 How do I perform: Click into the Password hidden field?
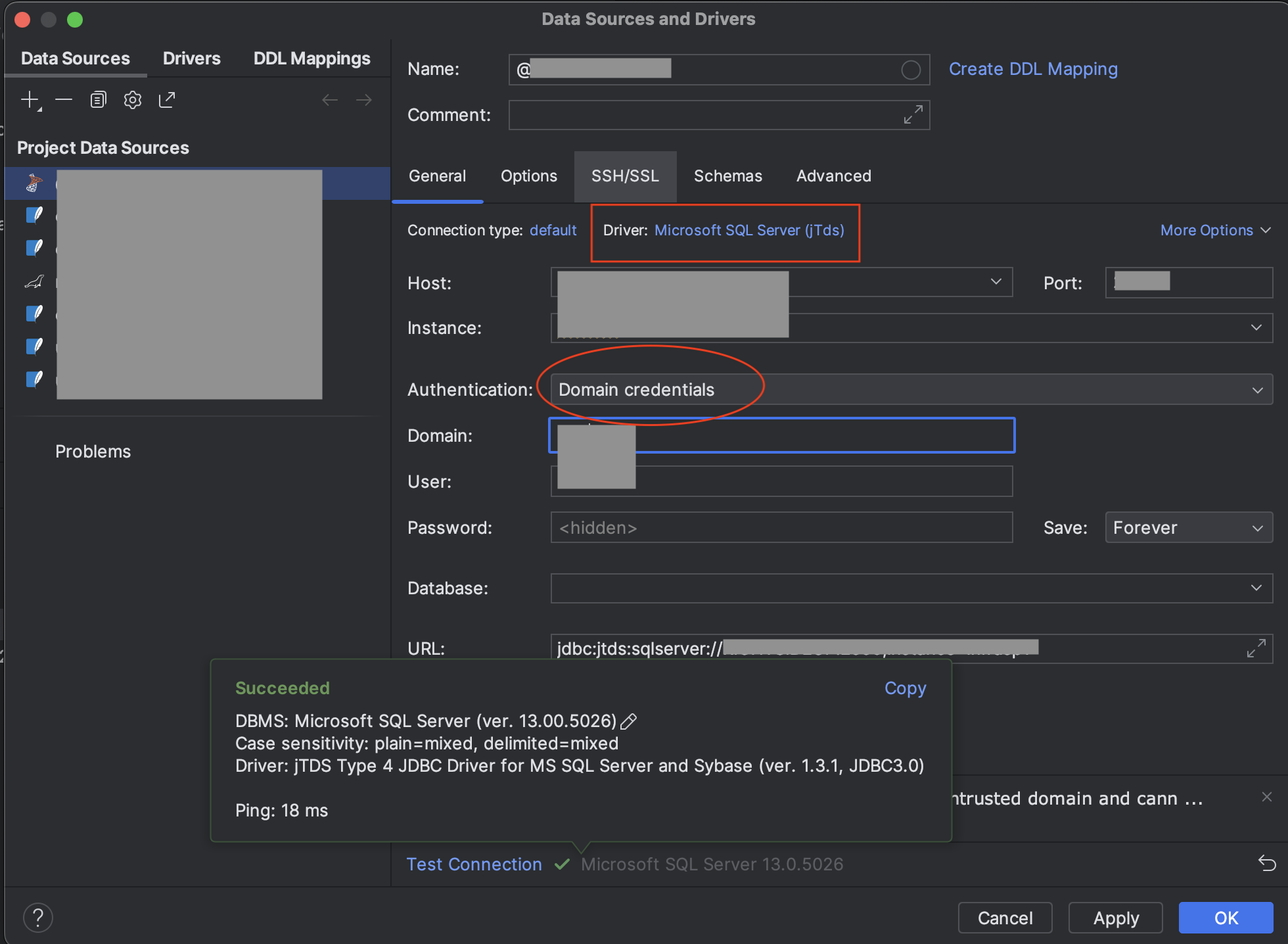pos(781,527)
